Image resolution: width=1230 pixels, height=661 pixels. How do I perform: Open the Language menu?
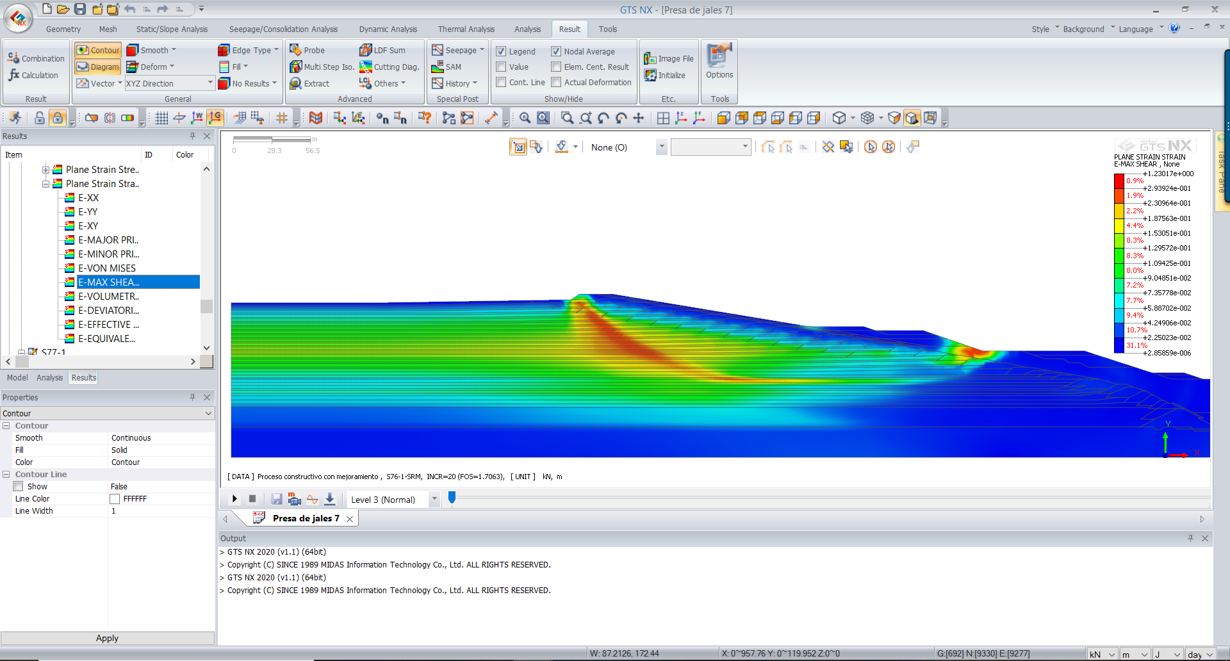point(1140,29)
